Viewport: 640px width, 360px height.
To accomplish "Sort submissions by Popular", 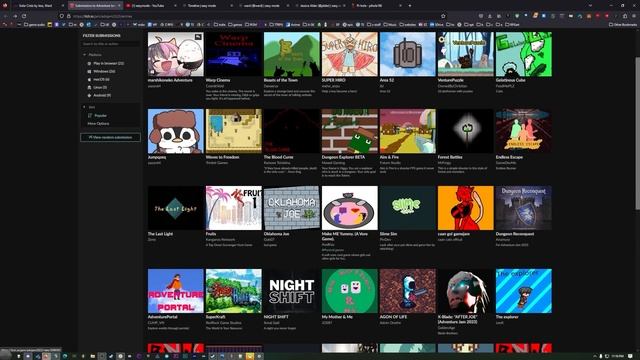I will coord(100,116).
